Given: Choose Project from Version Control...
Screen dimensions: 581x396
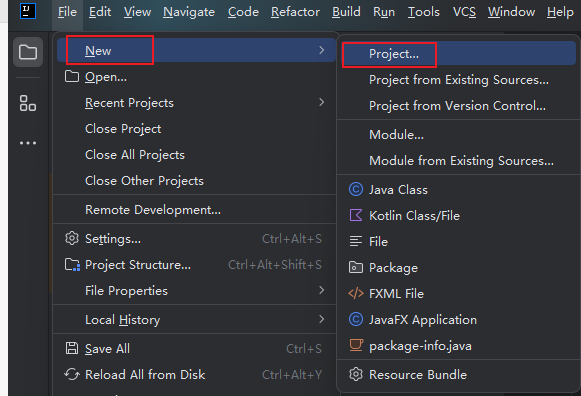Looking at the screenshot, I should point(458,106).
